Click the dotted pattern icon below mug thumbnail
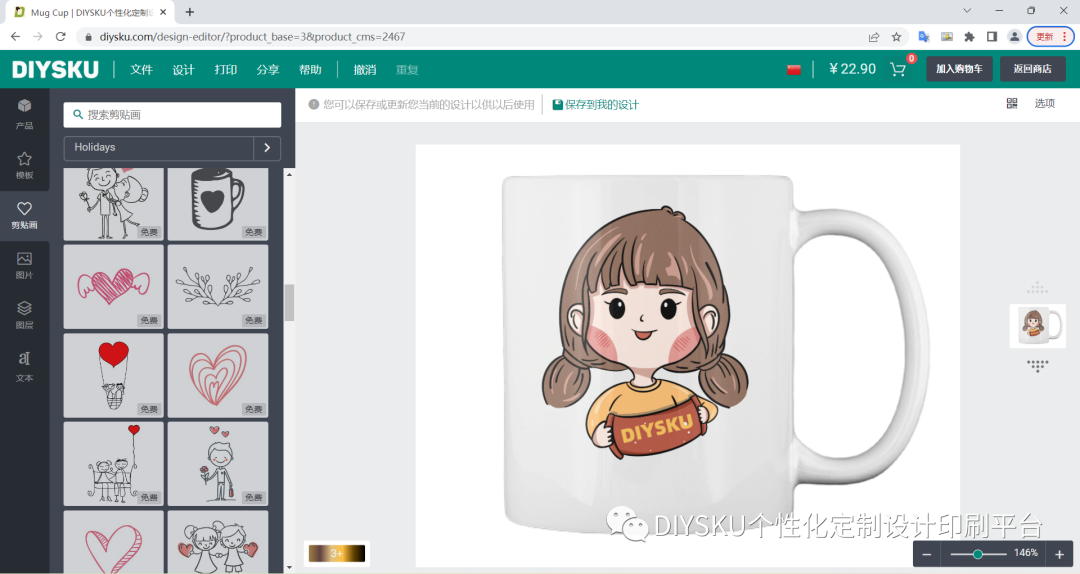1080x574 pixels. 1037,365
